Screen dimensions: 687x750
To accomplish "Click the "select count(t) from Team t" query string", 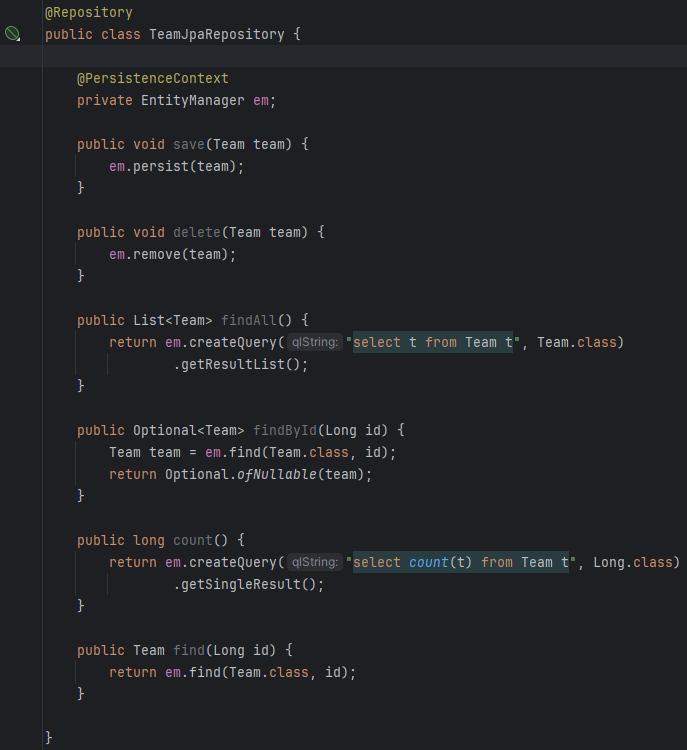I will (461, 562).
